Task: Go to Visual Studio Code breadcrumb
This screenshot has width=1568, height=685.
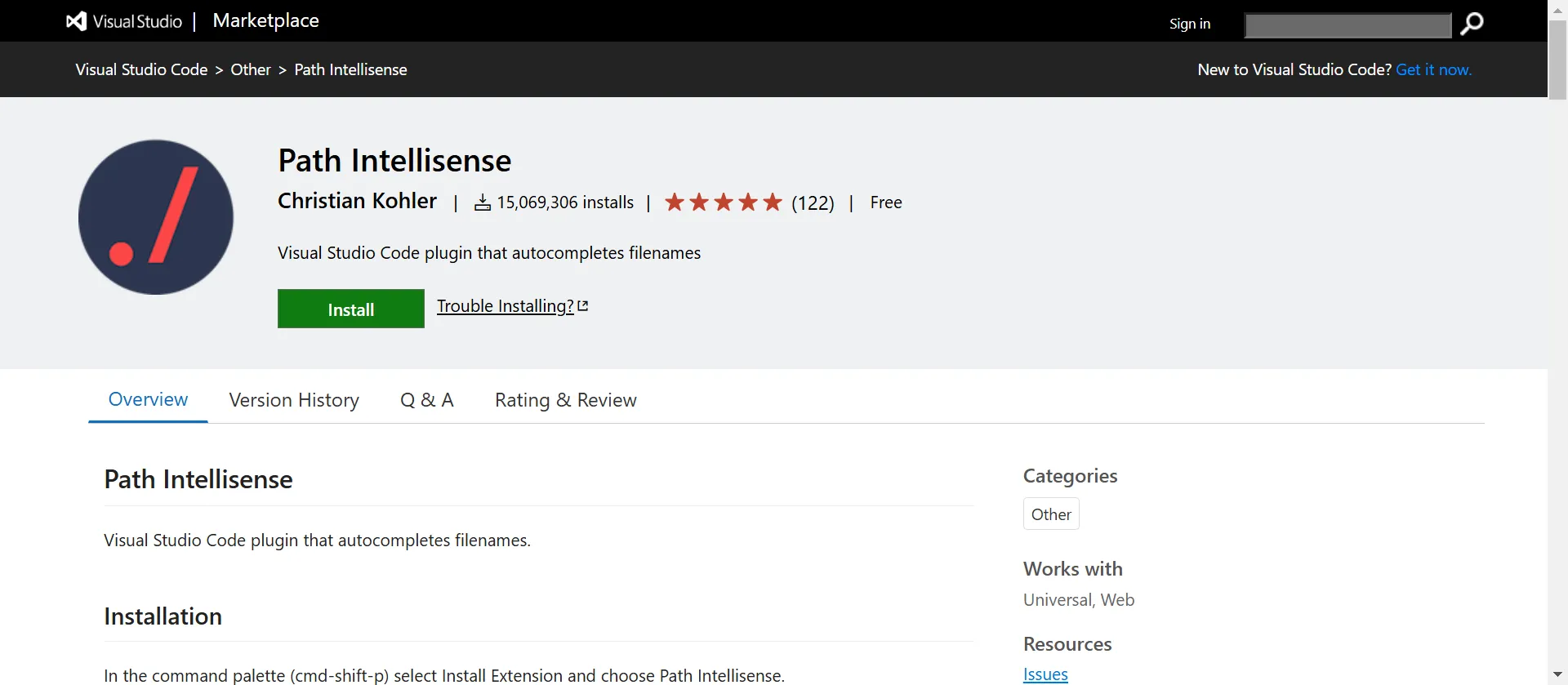Action: [x=141, y=70]
